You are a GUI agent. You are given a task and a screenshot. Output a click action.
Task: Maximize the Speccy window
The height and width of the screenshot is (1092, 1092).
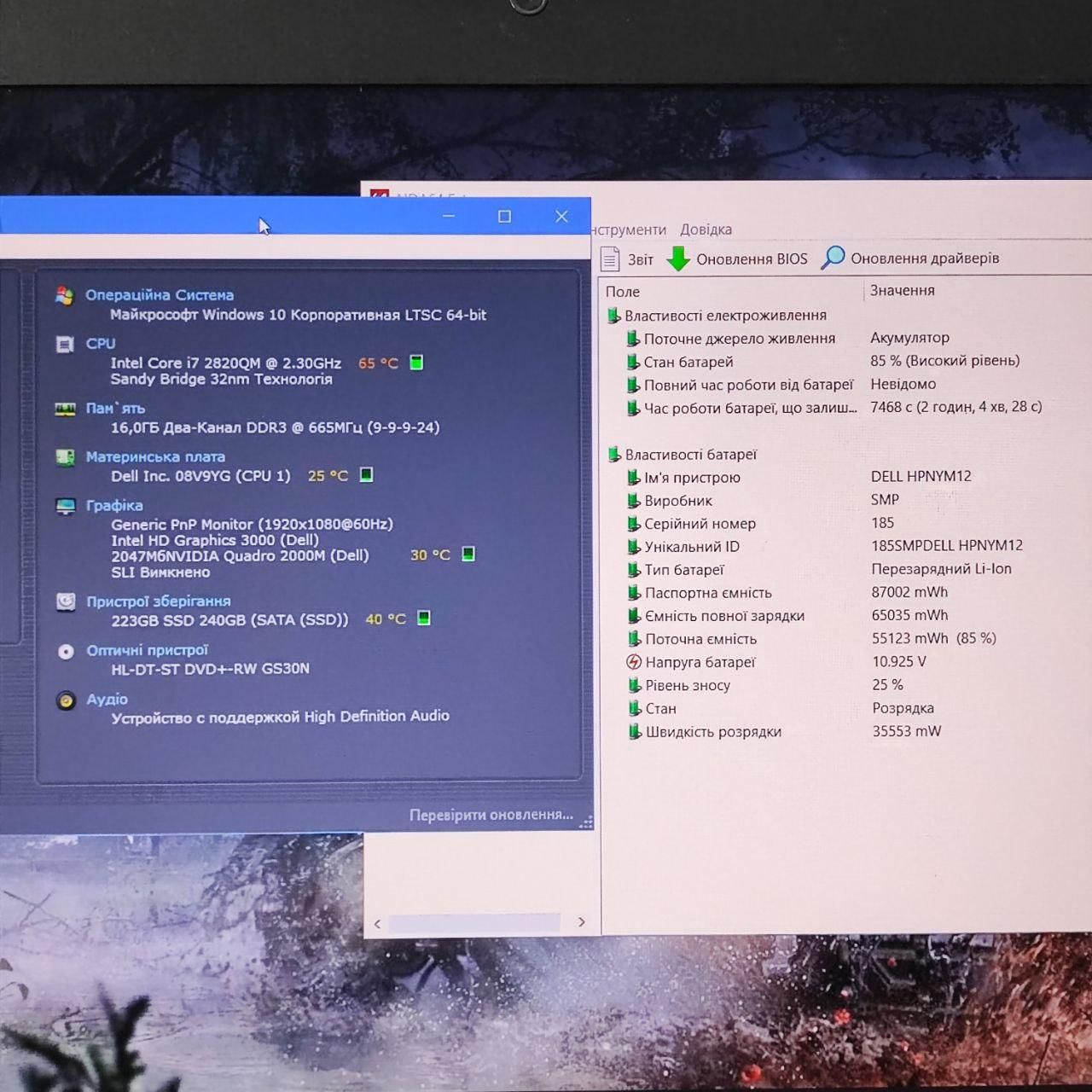click(504, 217)
